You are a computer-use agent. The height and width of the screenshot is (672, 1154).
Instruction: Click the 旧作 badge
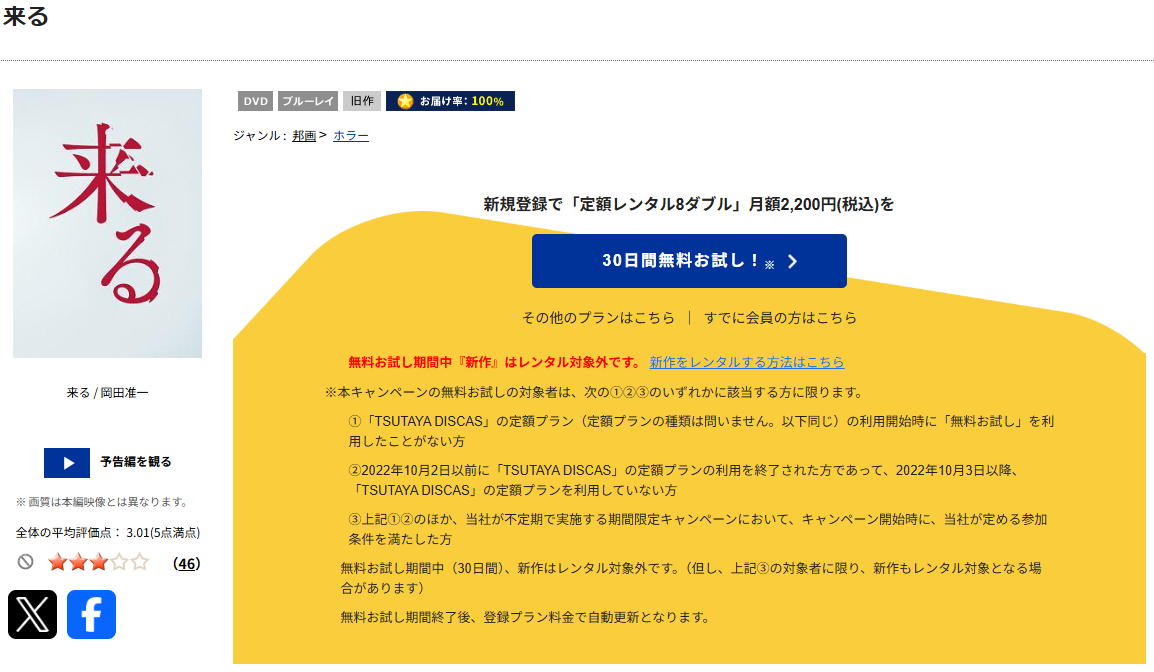(x=362, y=102)
